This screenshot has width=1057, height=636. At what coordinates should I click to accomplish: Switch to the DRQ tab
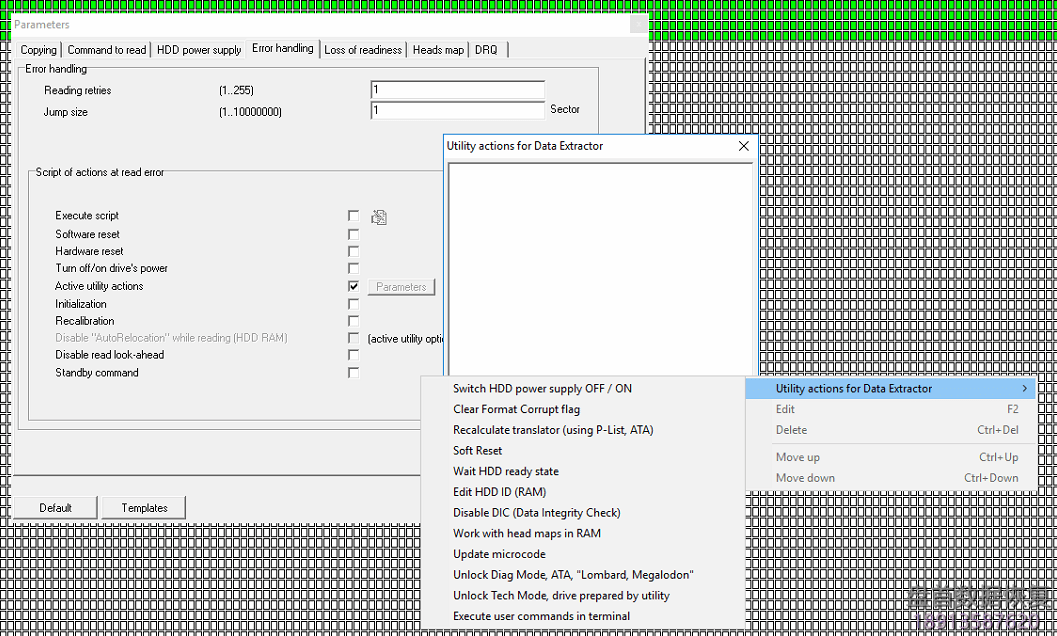click(485, 48)
